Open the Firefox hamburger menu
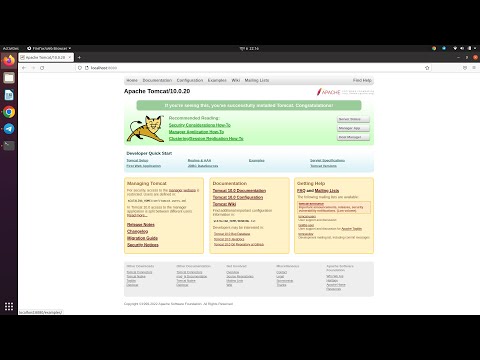 coord(474,68)
